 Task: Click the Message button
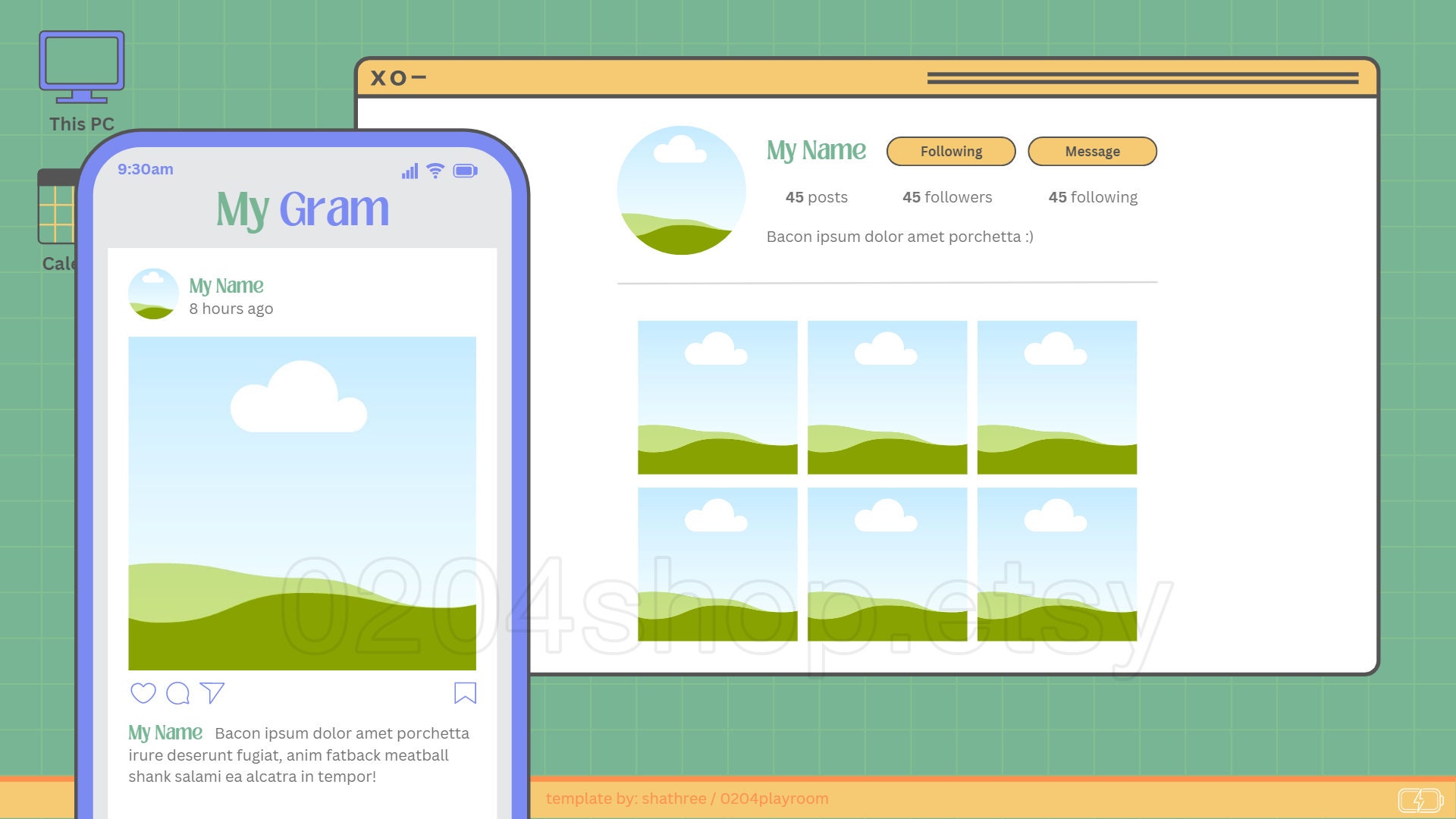[1092, 151]
